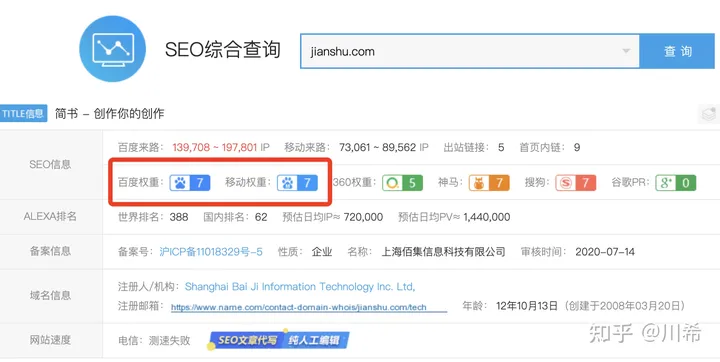Click the world rank value 388
720x362 pixels.
pos(179,217)
